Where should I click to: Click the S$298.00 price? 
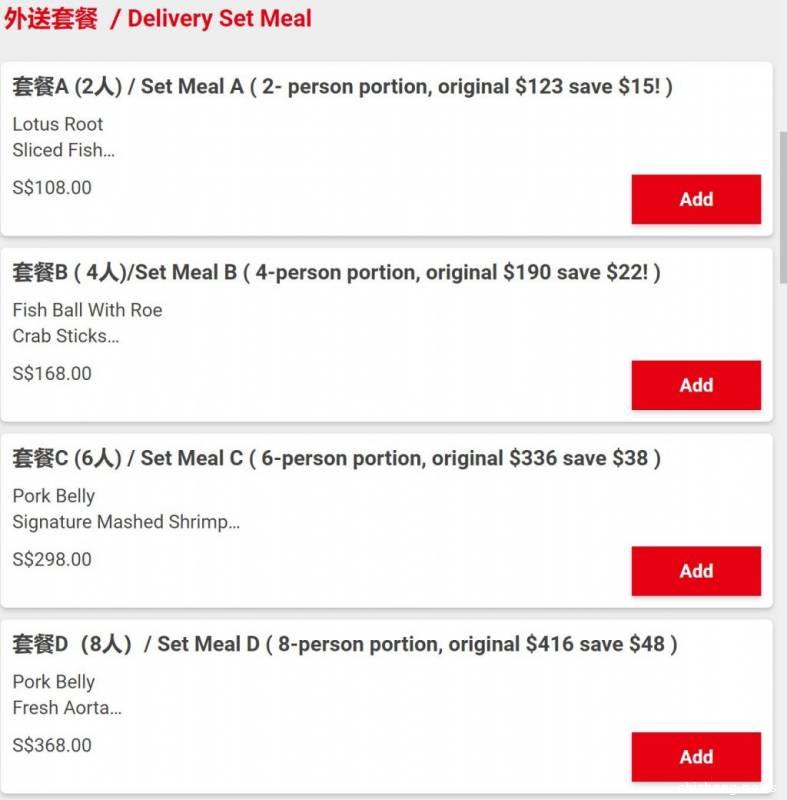[x=52, y=560]
